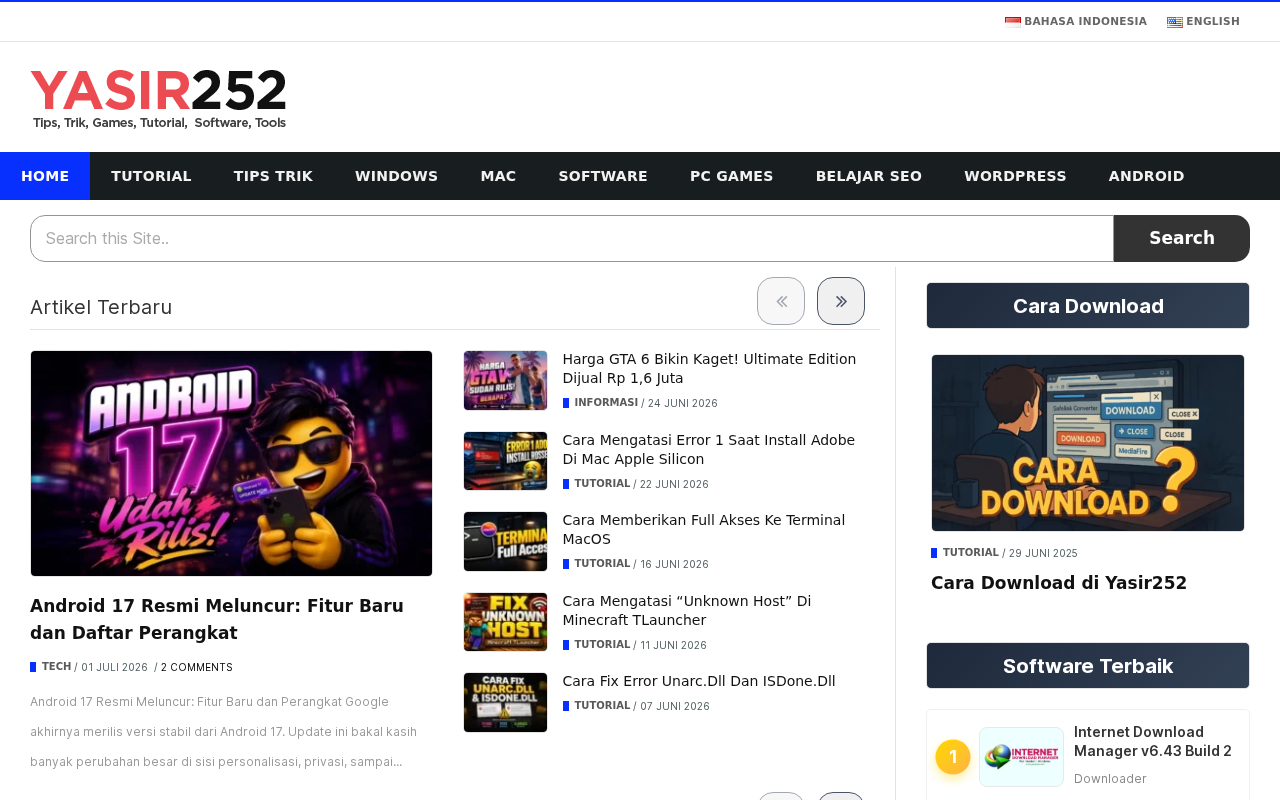
Task: Open Cara Fix Error Unarc.Dll article
Action: (699, 681)
